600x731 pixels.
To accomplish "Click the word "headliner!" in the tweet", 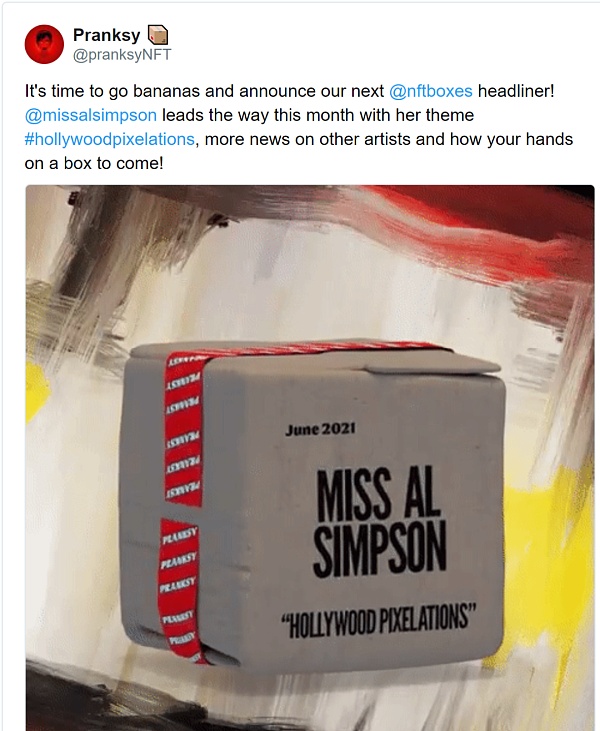I will click(x=516, y=91).
